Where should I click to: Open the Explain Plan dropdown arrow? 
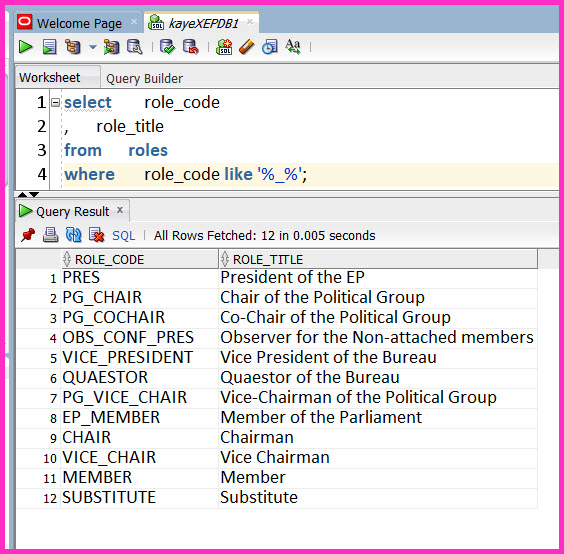click(x=93, y=47)
